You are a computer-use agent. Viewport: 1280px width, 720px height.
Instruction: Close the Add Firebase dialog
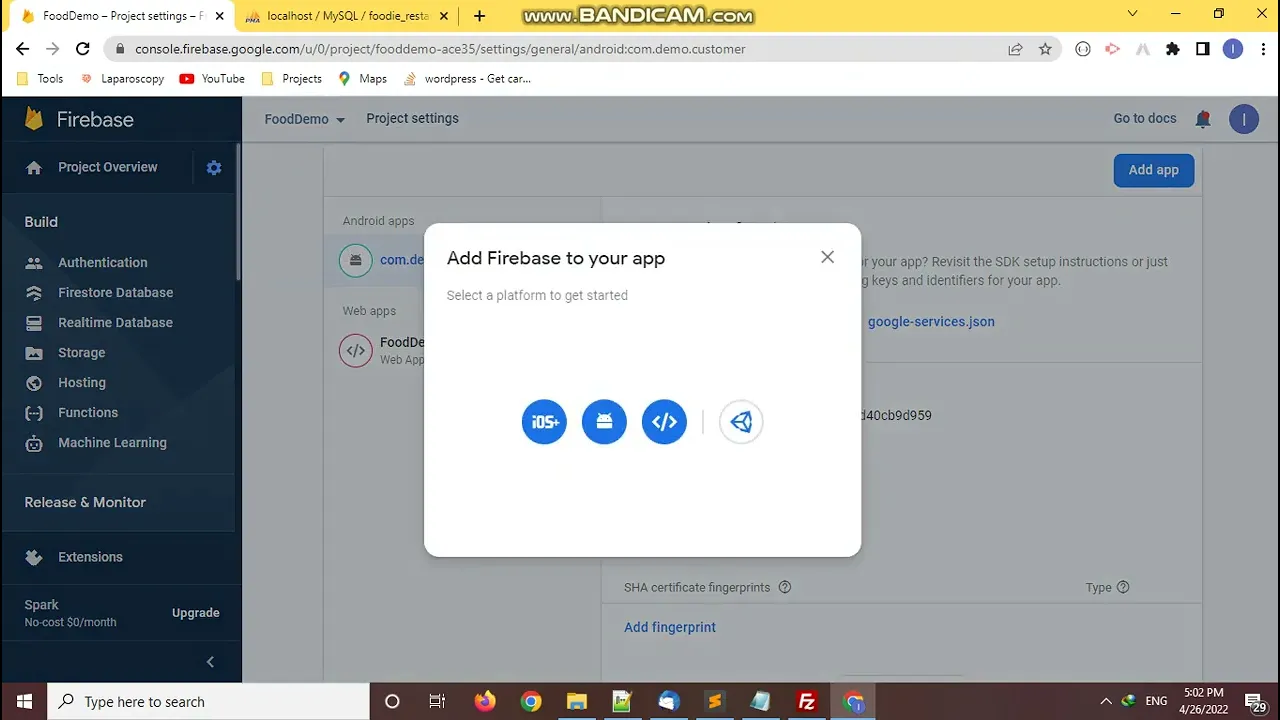pos(827,257)
